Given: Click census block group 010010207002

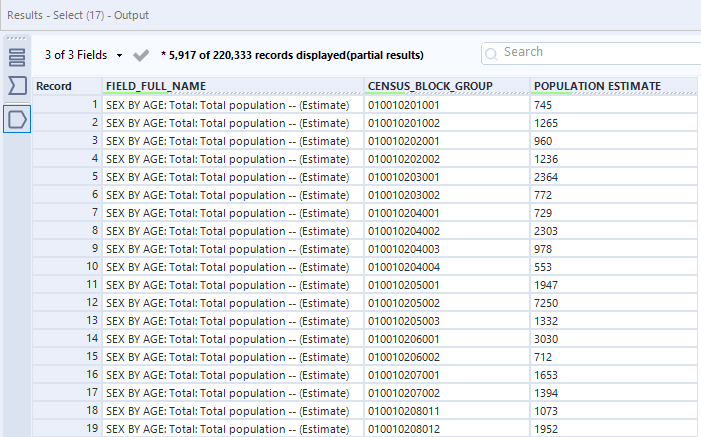Looking at the screenshot, I should [x=404, y=393].
